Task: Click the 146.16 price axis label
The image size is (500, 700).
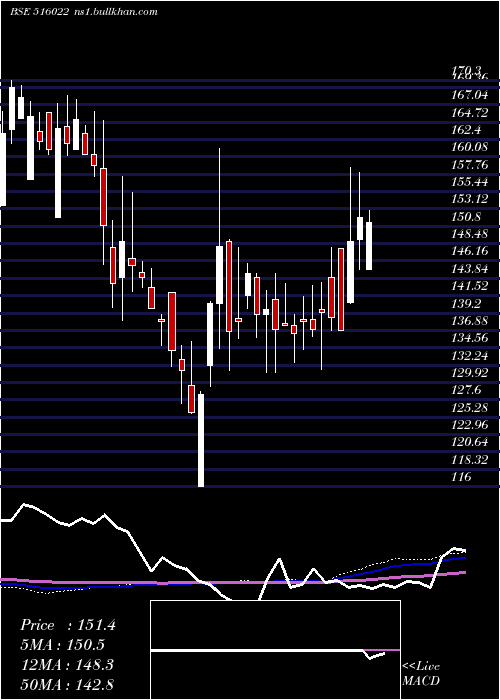Action: [469, 251]
